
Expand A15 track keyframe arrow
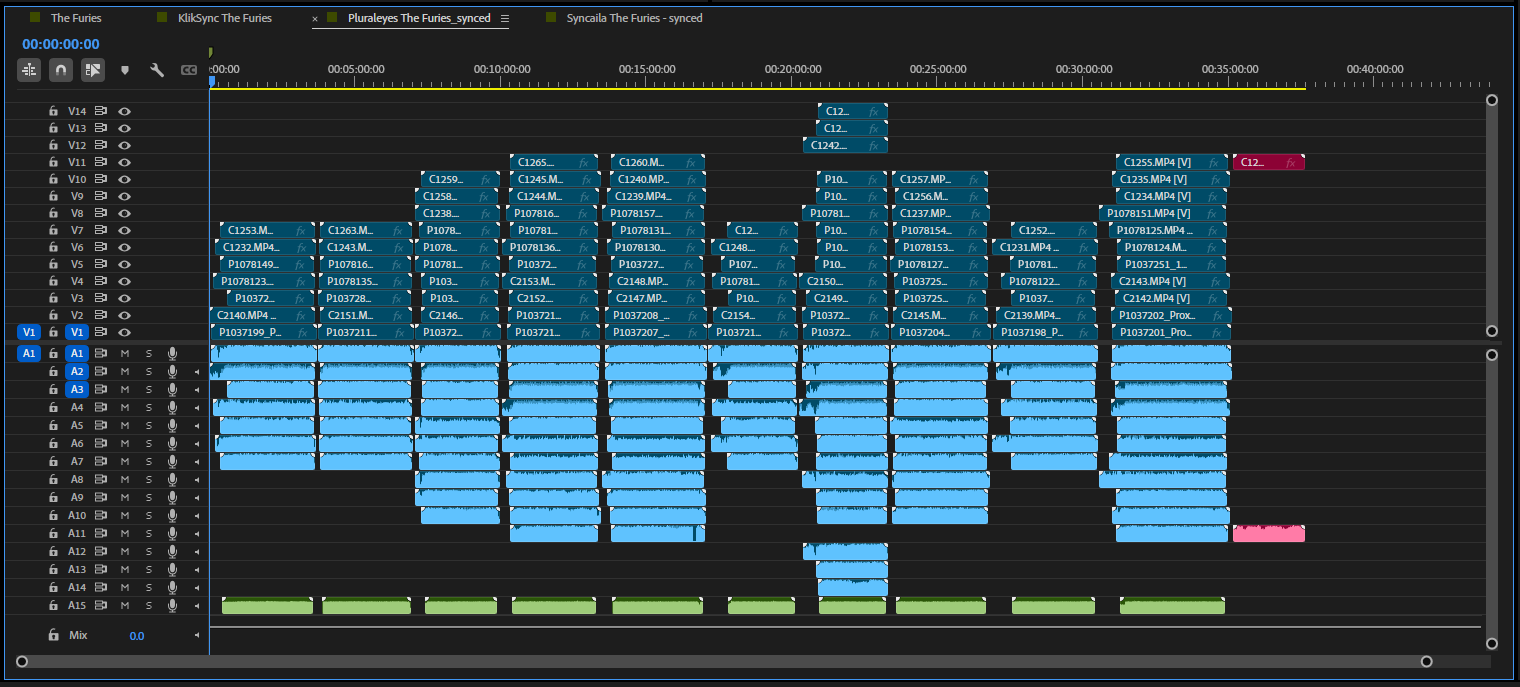[x=196, y=605]
